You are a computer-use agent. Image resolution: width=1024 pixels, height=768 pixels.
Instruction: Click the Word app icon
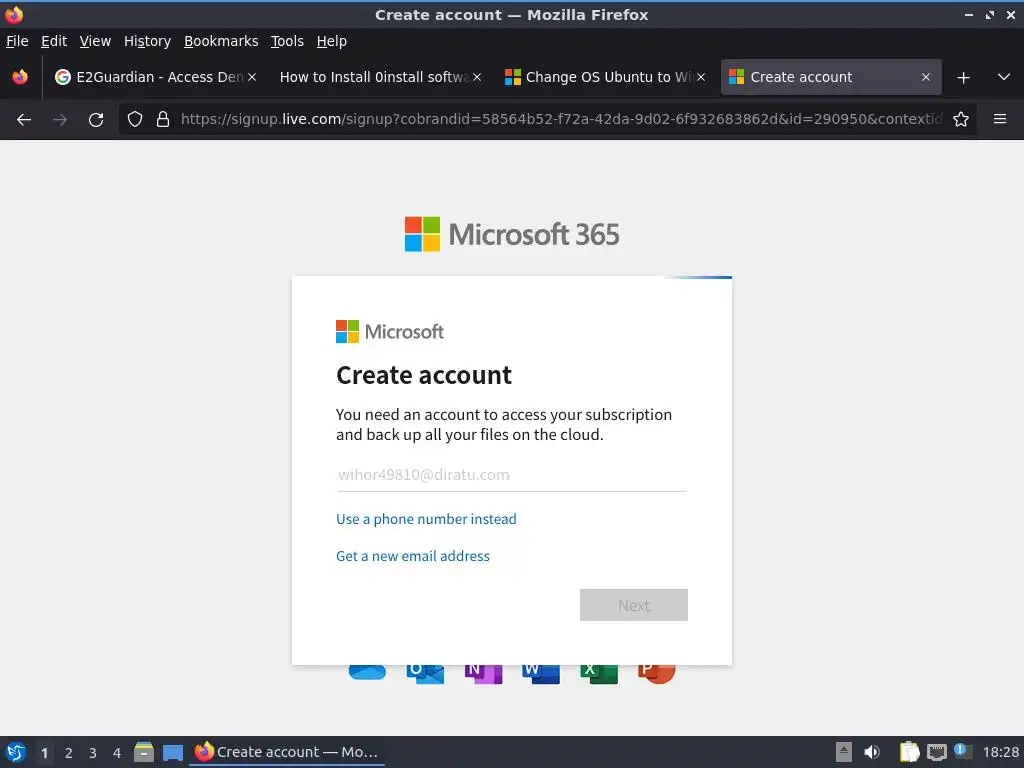coord(541,675)
